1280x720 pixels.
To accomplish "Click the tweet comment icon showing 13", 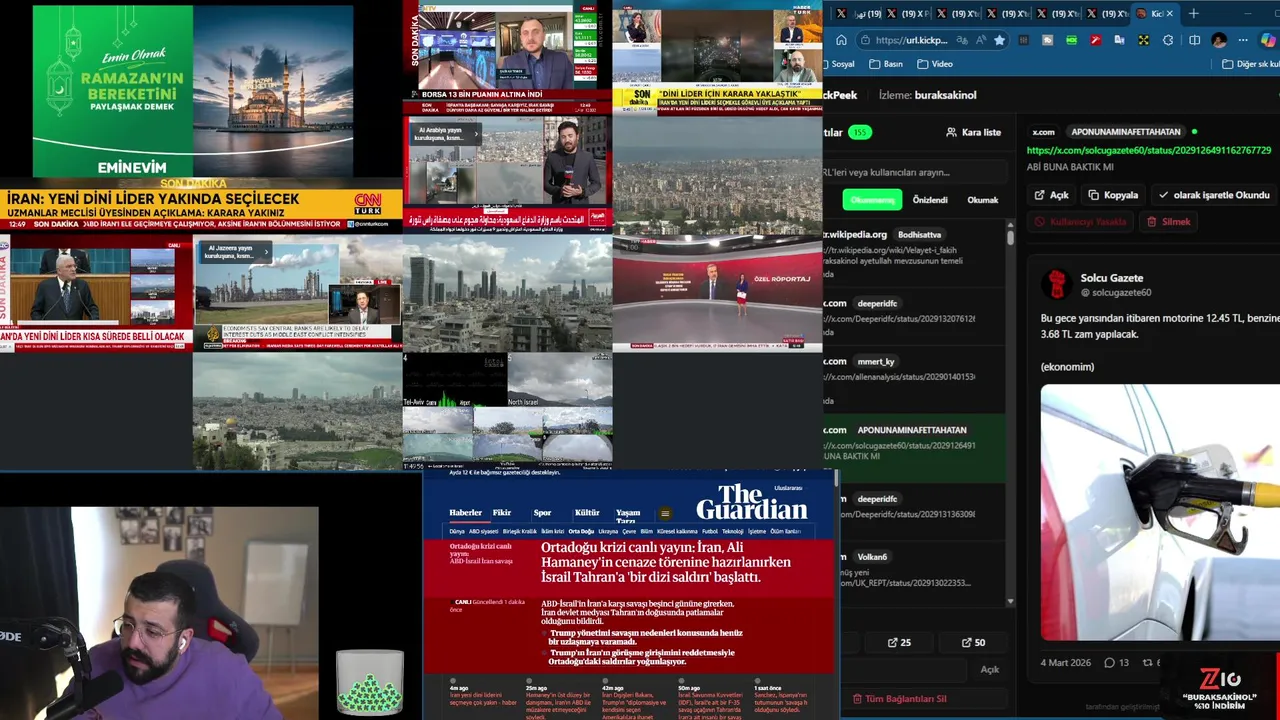I will (1109, 663).
